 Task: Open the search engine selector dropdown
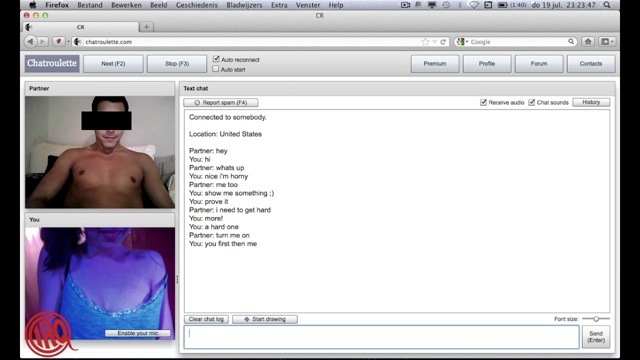point(462,42)
